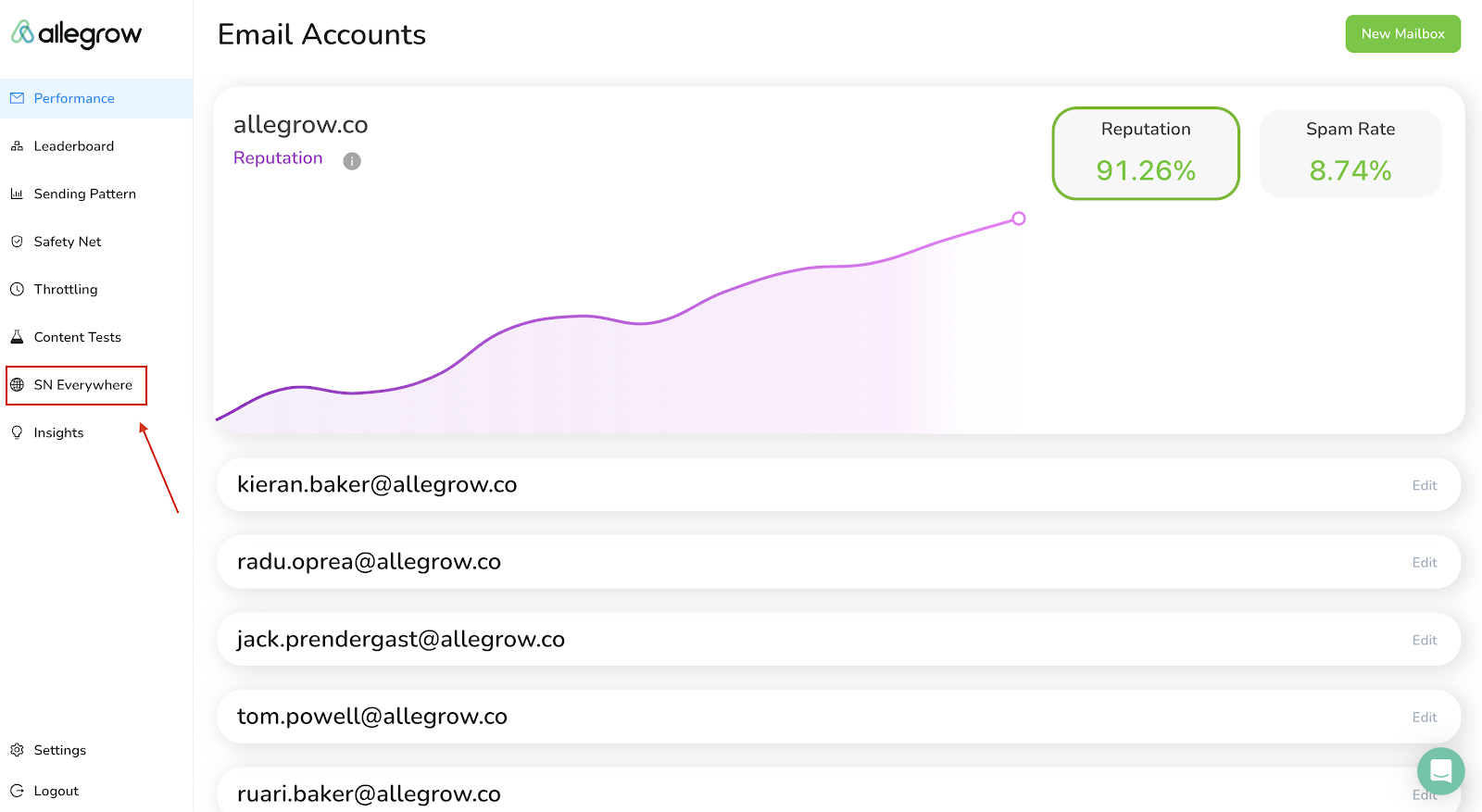Open the chat support bubble
The image size is (1482, 812).
pos(1440,771)
